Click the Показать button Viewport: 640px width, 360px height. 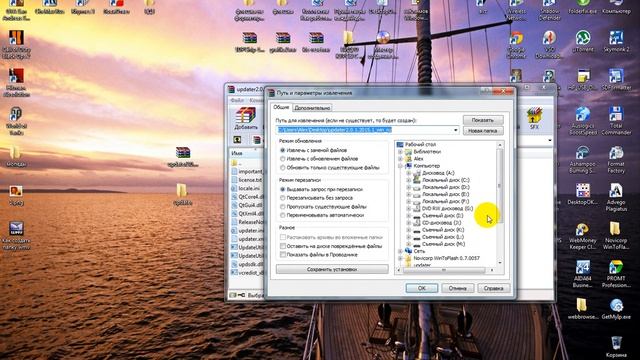pyautogui.click(x=483, y=120)
